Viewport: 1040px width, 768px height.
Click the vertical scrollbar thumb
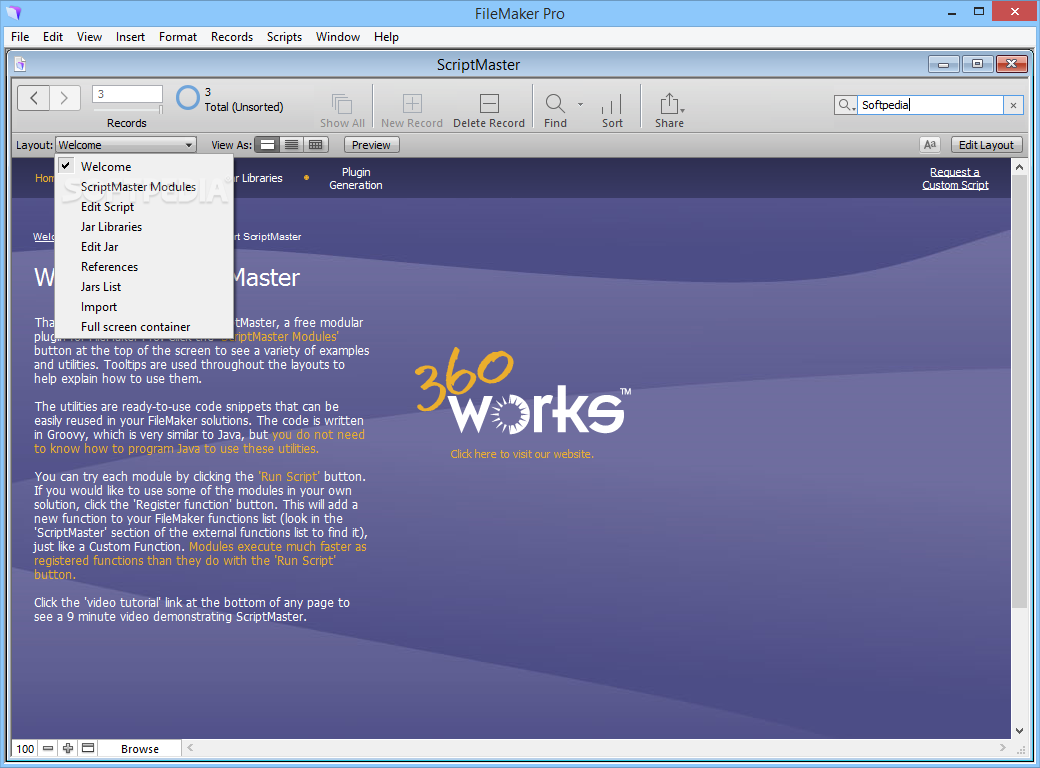(1019, 393)
